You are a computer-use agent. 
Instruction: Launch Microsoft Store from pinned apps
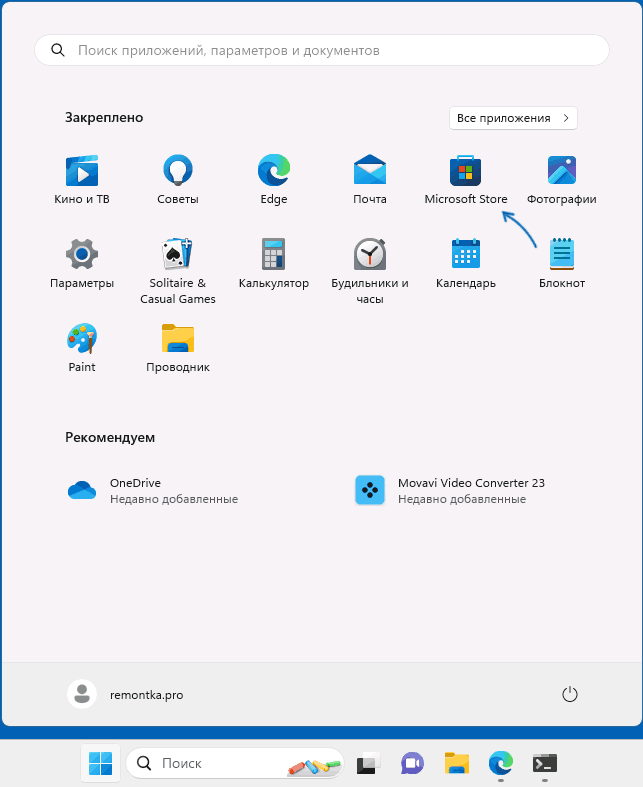tap(466, 180)
